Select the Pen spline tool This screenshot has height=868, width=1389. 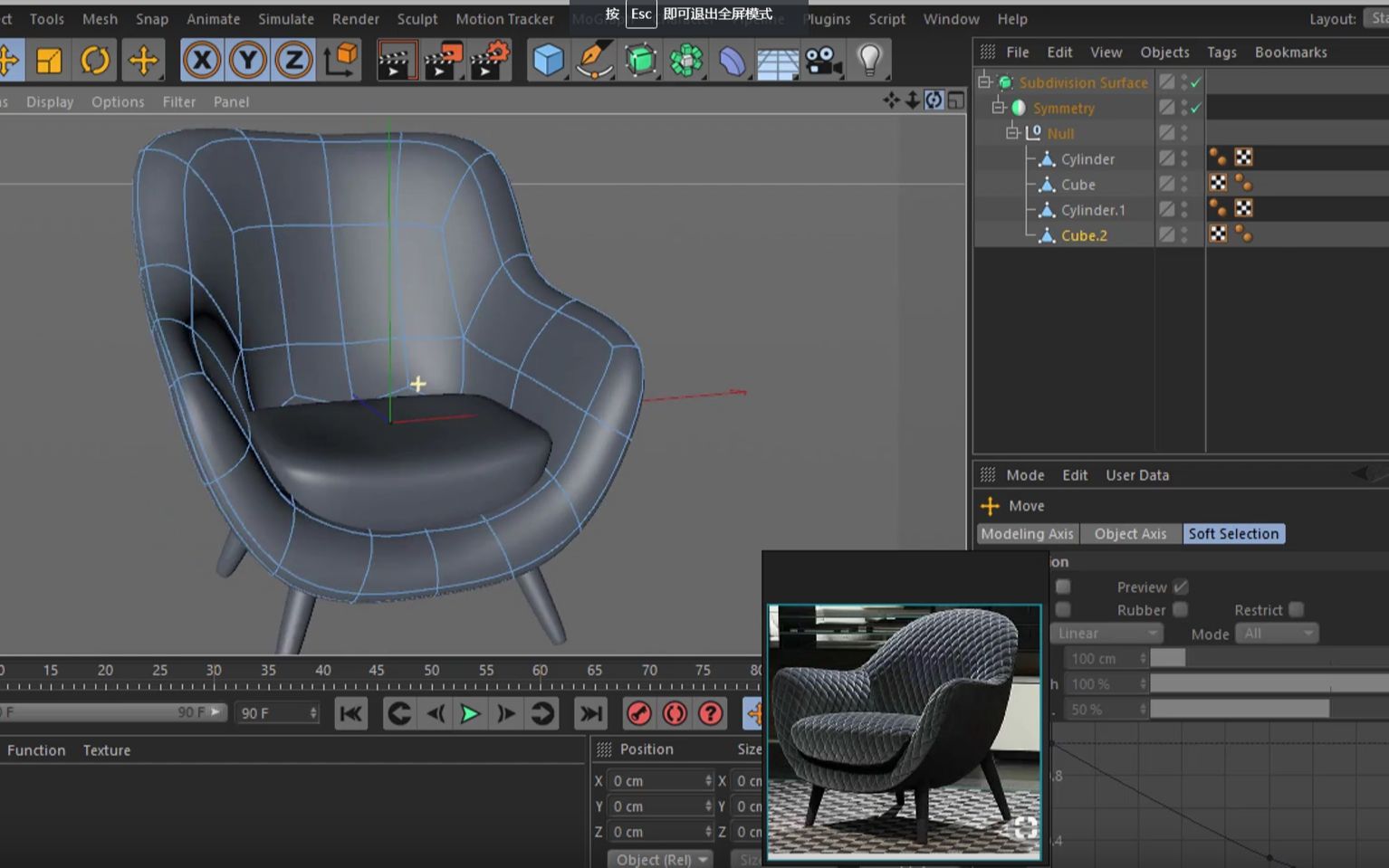(x=594, y=59)
